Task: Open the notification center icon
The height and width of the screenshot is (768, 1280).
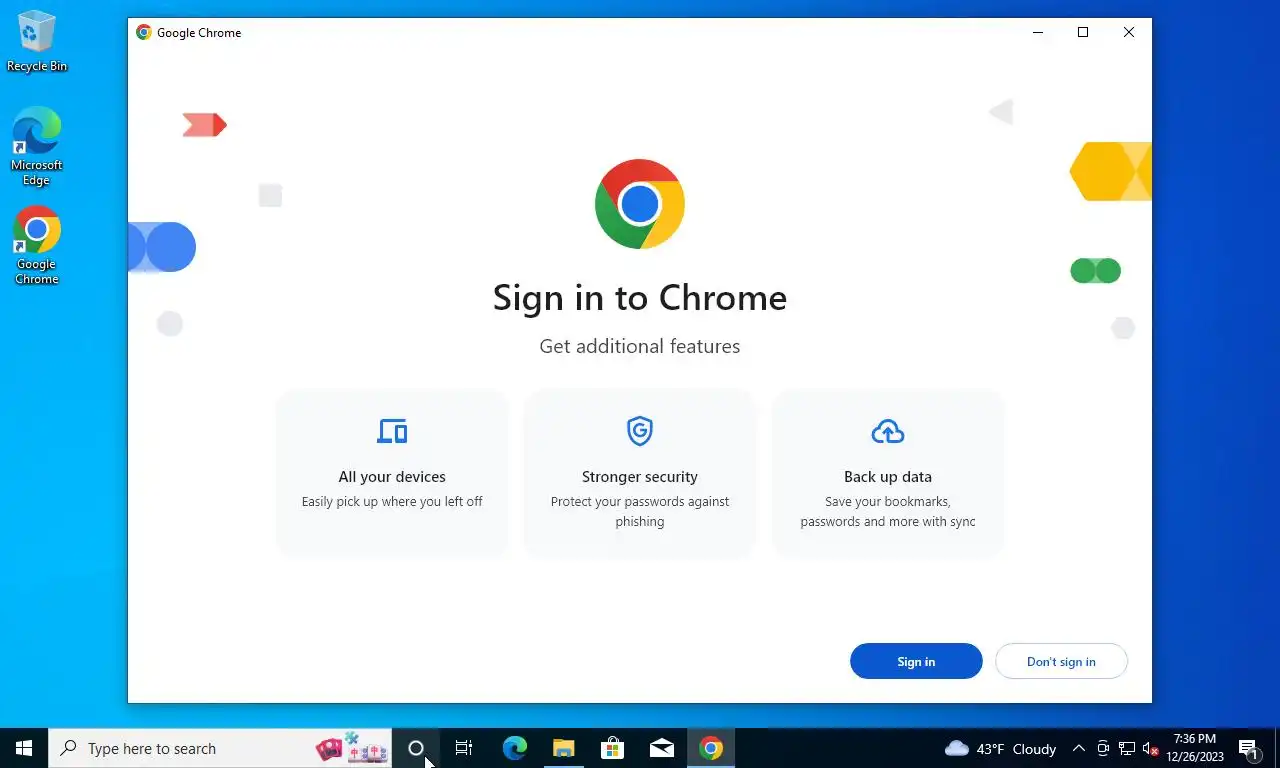Action: [x=1249, y=748]
